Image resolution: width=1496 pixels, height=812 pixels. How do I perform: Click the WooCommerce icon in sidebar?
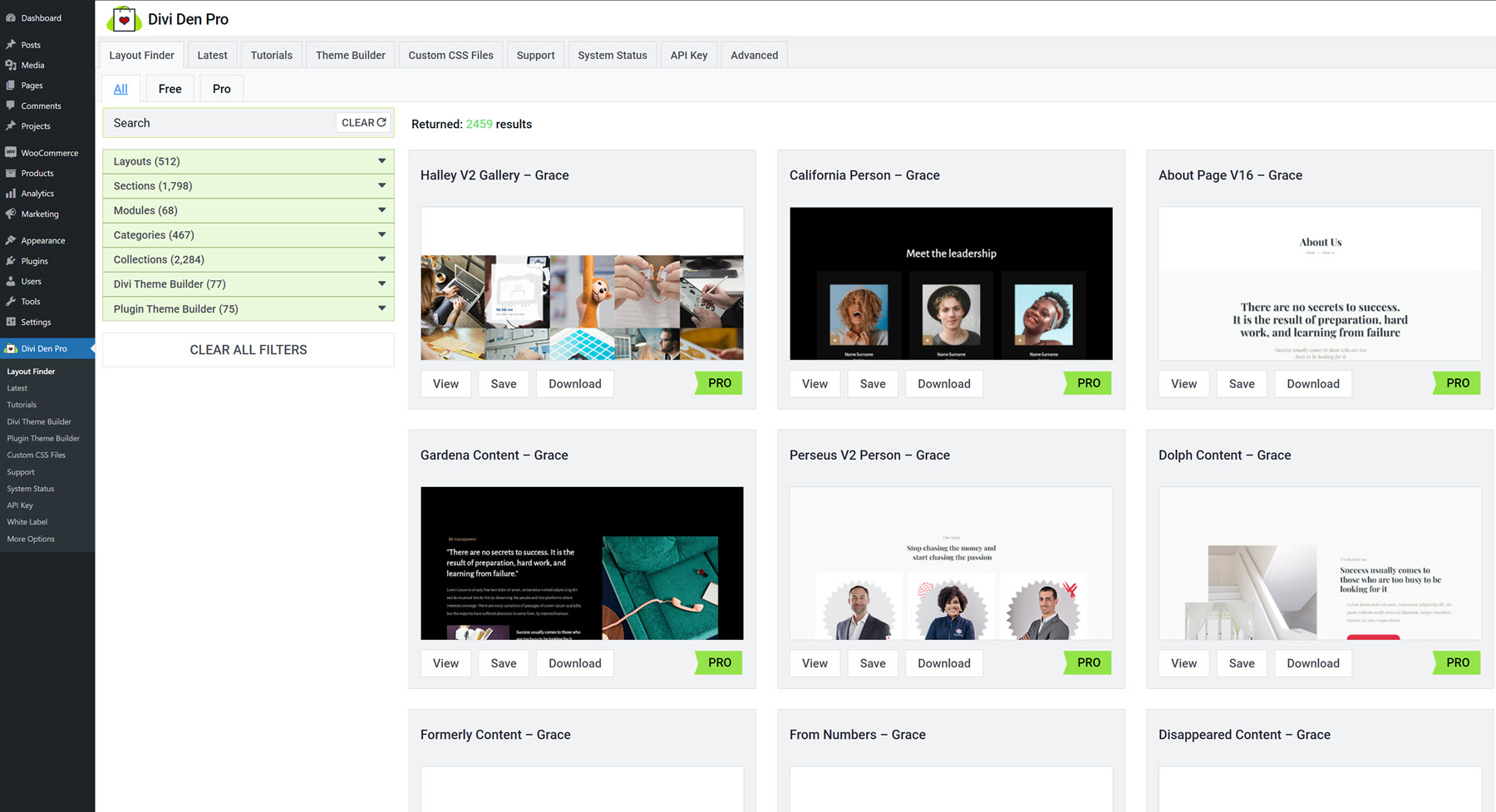(x=11, y=153)
